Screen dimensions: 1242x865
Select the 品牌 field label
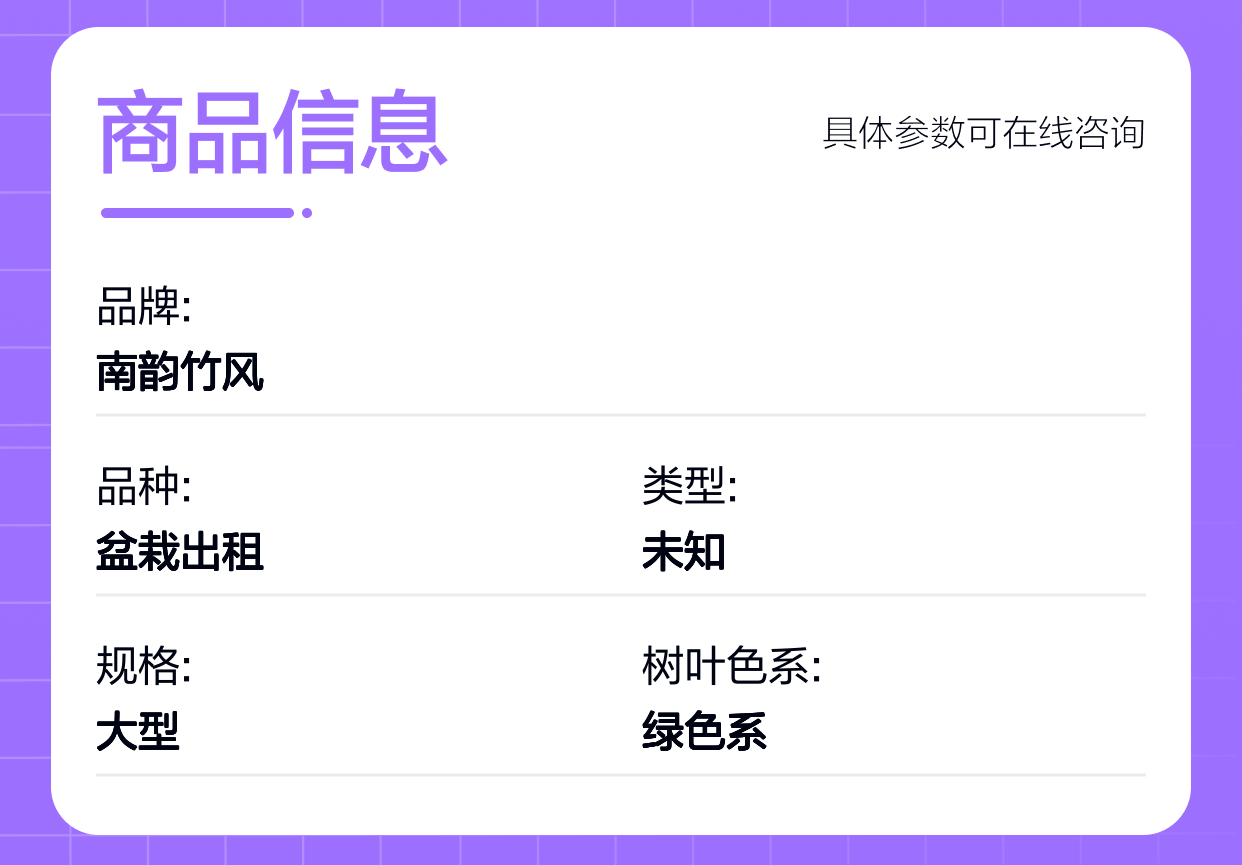[x=143, y=307]
